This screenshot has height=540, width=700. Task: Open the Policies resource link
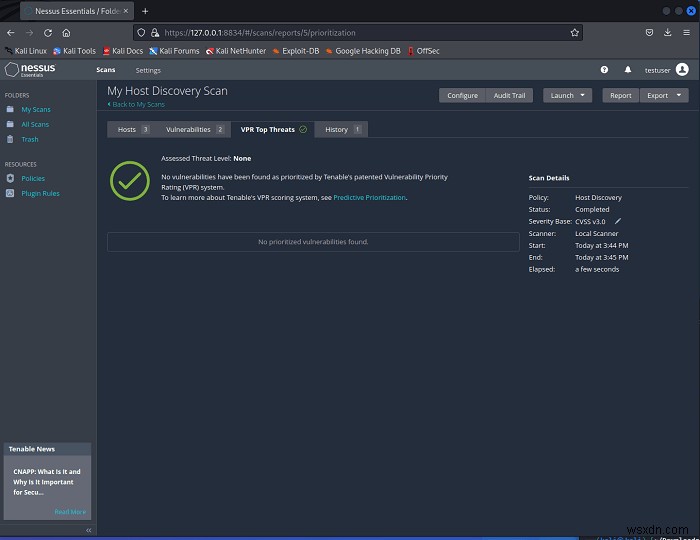tap(33, 179)
